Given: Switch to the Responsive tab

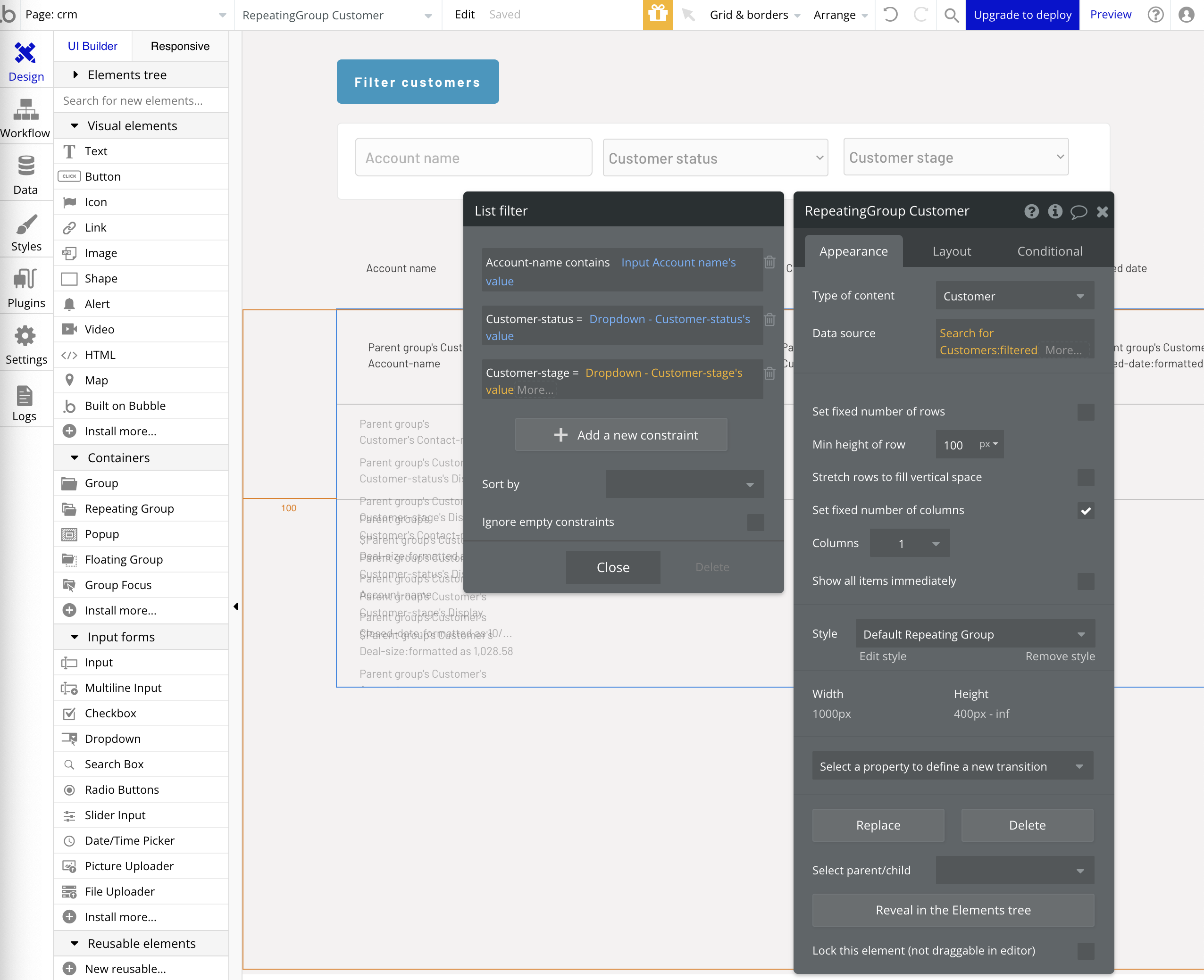Looking at the screenshot, I should coord(180,46).
